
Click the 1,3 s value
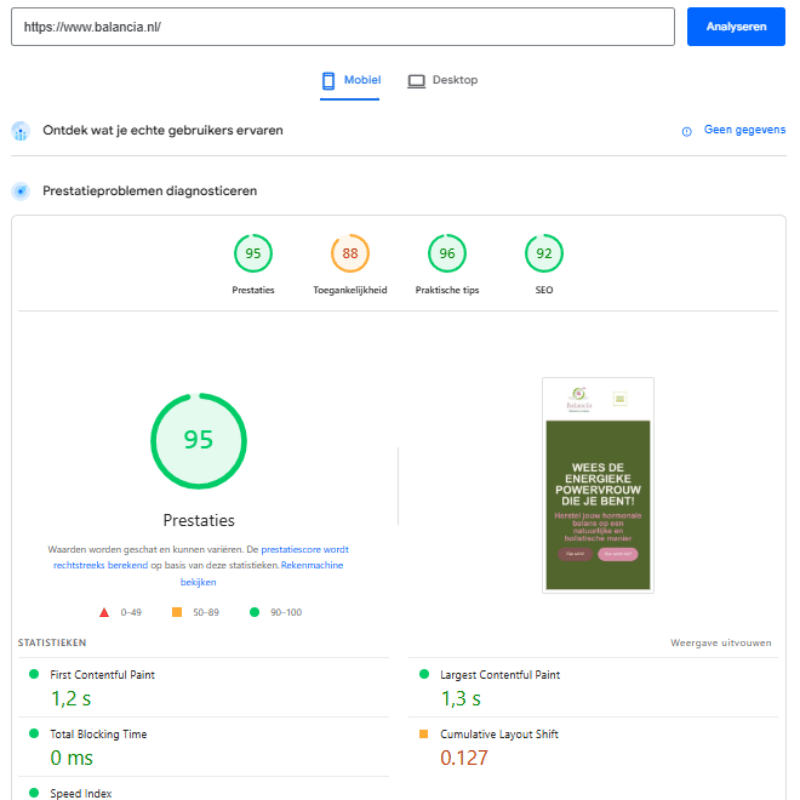point(461,698)
